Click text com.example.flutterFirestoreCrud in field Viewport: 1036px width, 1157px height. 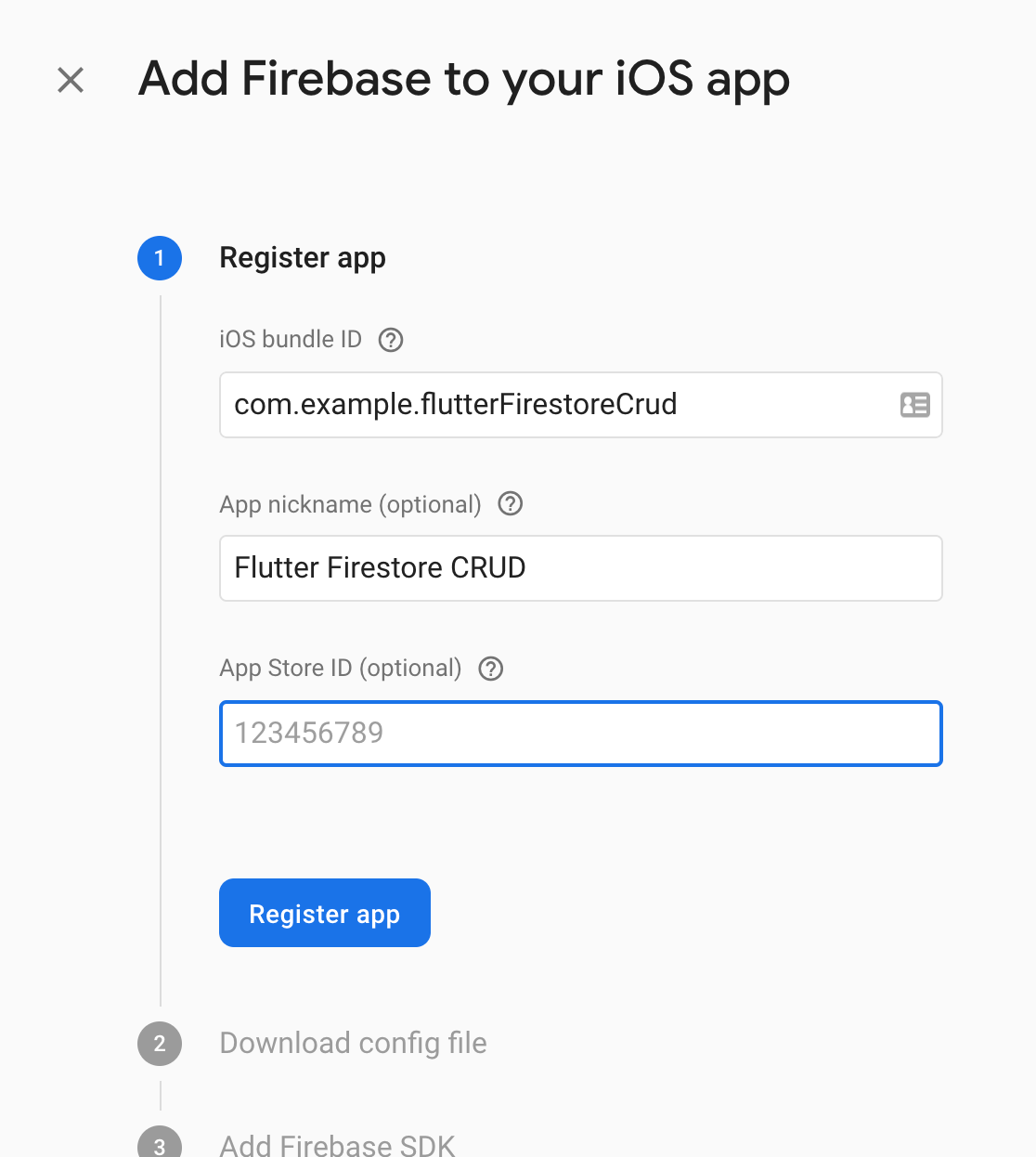[455, 405]
